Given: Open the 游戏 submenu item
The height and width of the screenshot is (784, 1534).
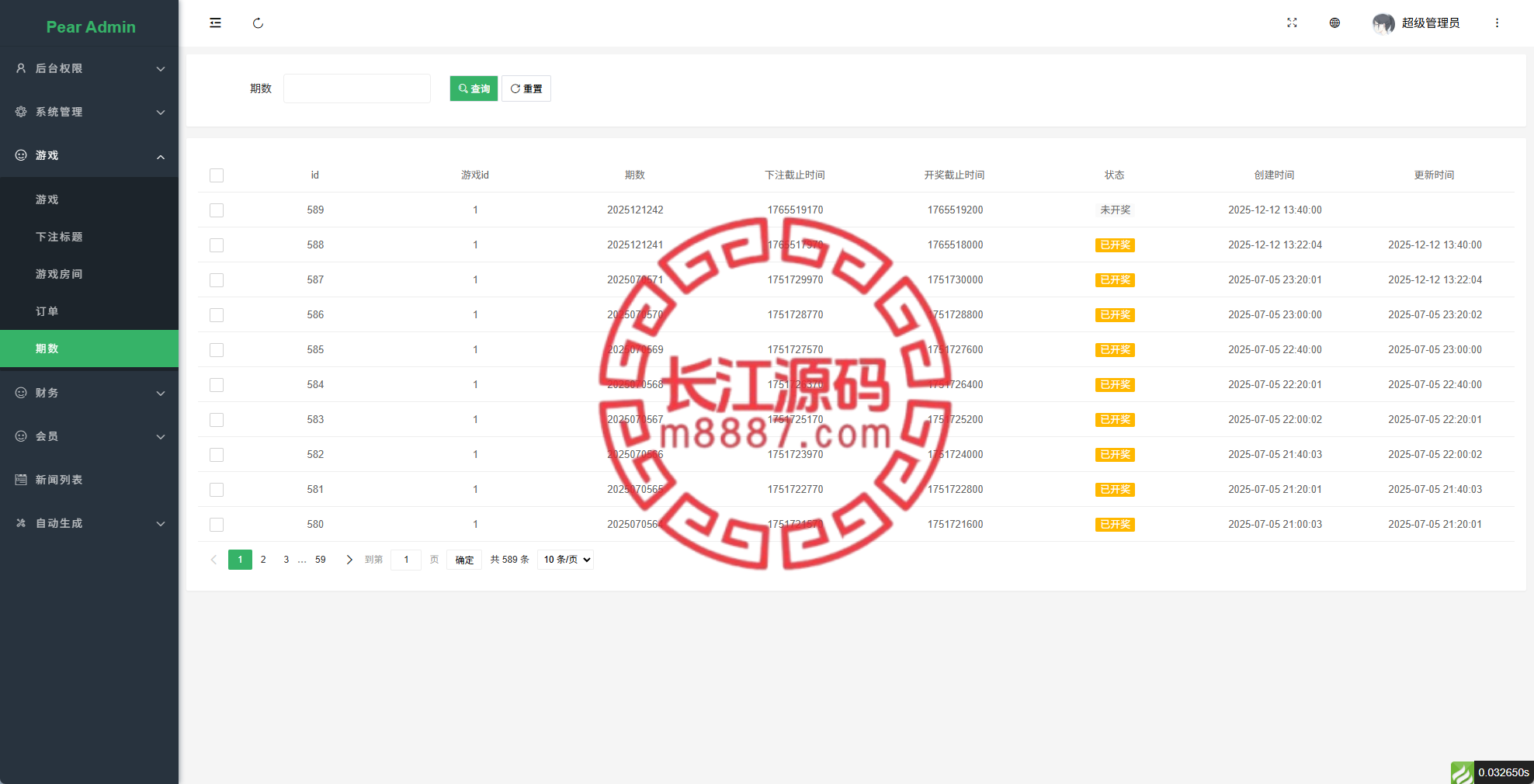Looking at the screenshot, I should (x=89, y=199).
